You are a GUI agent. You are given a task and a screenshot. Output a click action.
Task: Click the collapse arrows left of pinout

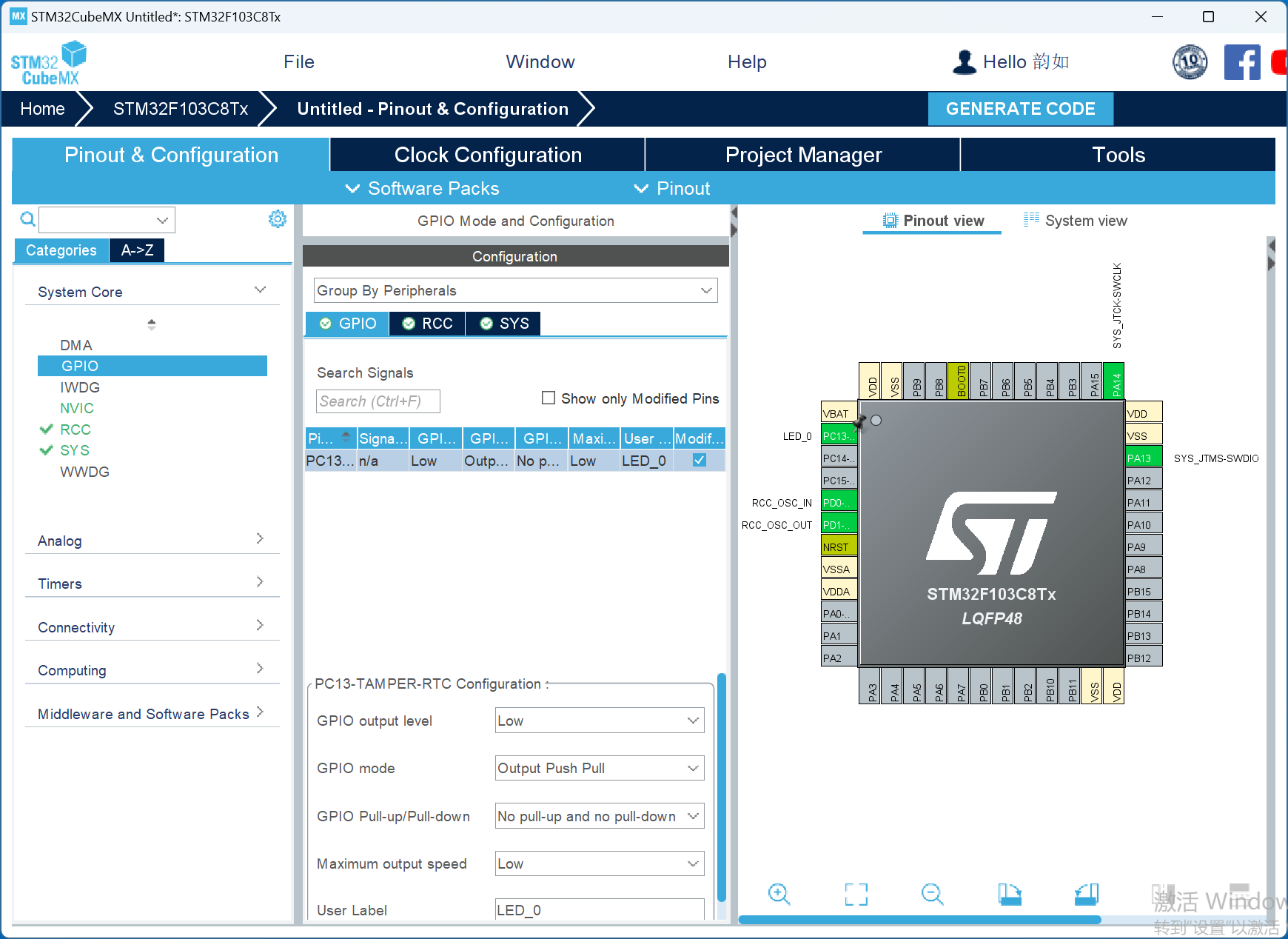click(x=734, y=221)
